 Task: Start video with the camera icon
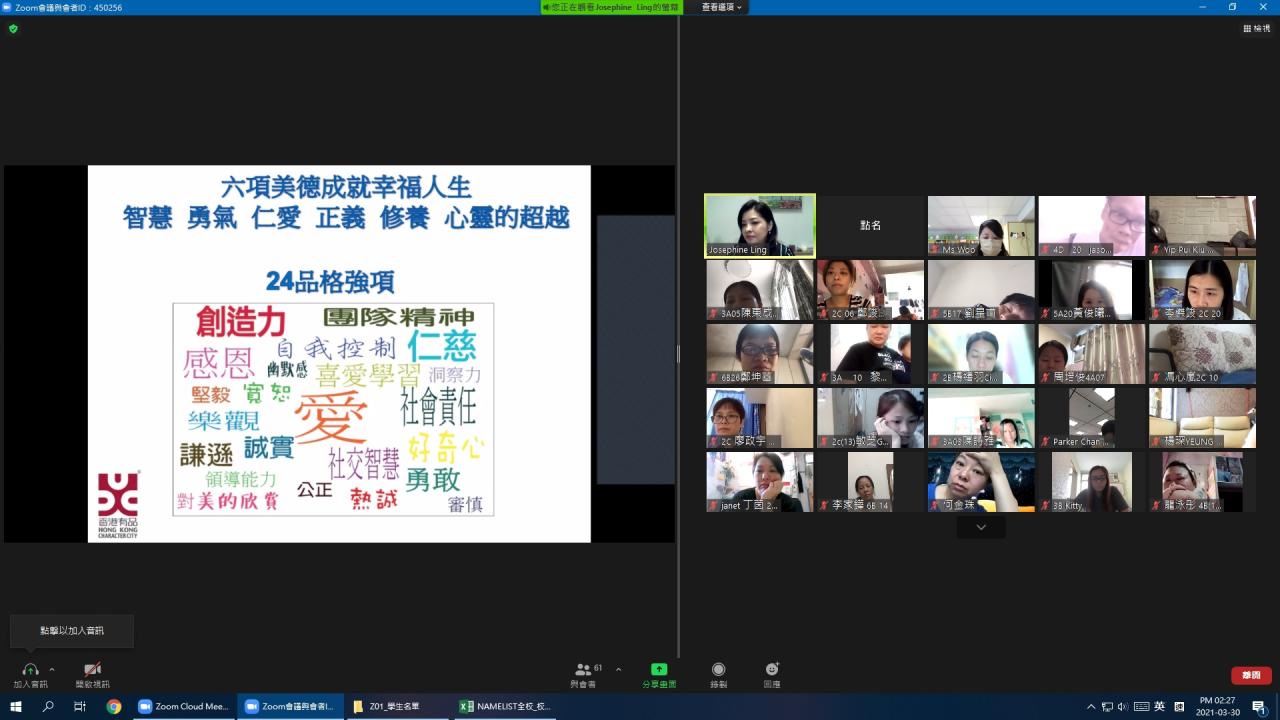coord(92,669)
